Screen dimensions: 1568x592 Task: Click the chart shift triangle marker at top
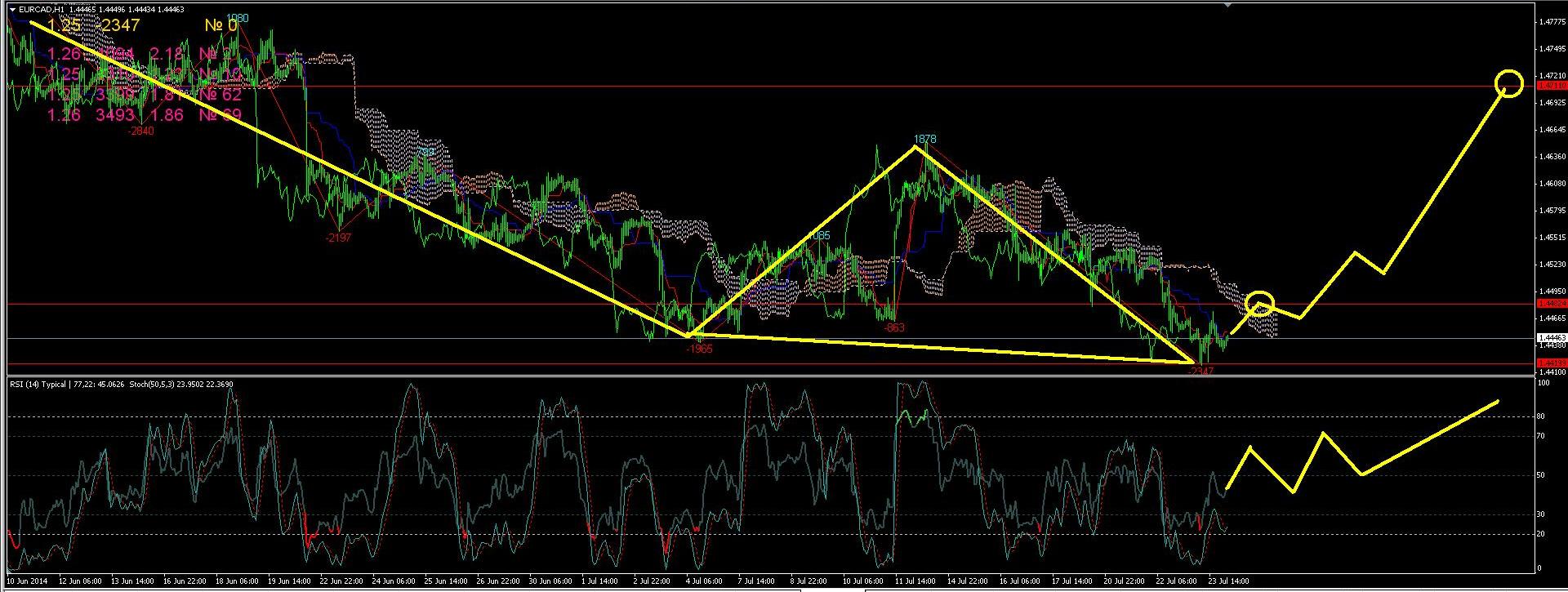click(x=1227, y=4)
